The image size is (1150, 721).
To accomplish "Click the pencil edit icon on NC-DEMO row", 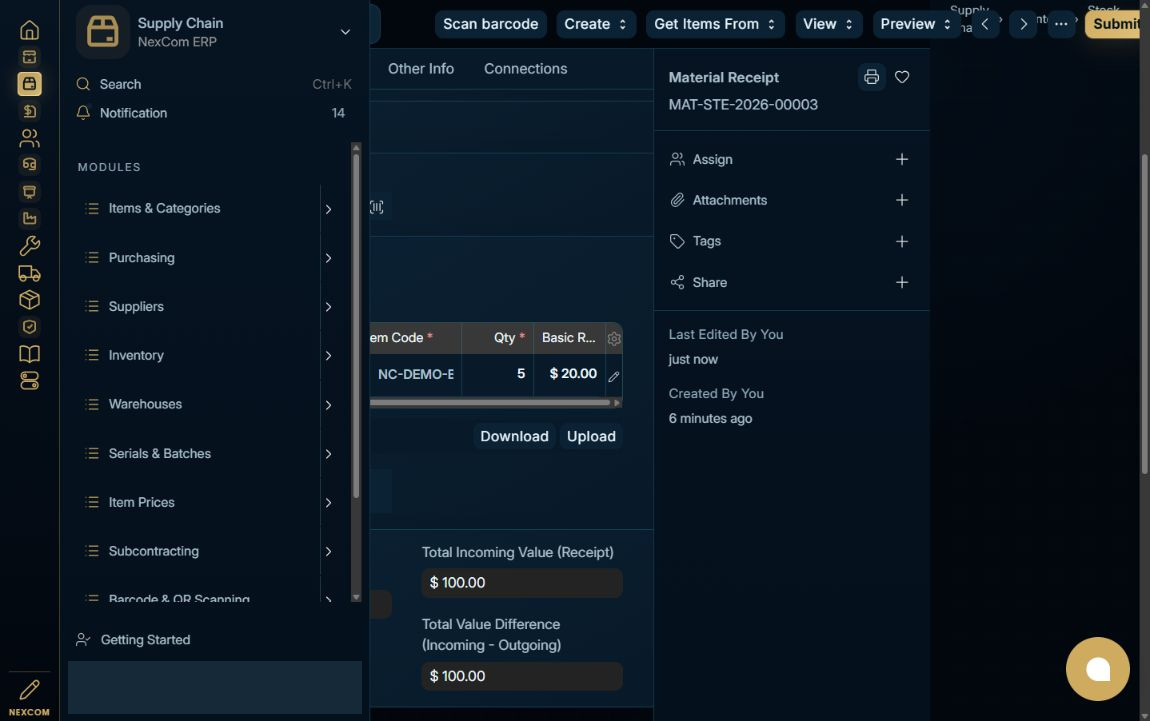I will click(614, 376).
